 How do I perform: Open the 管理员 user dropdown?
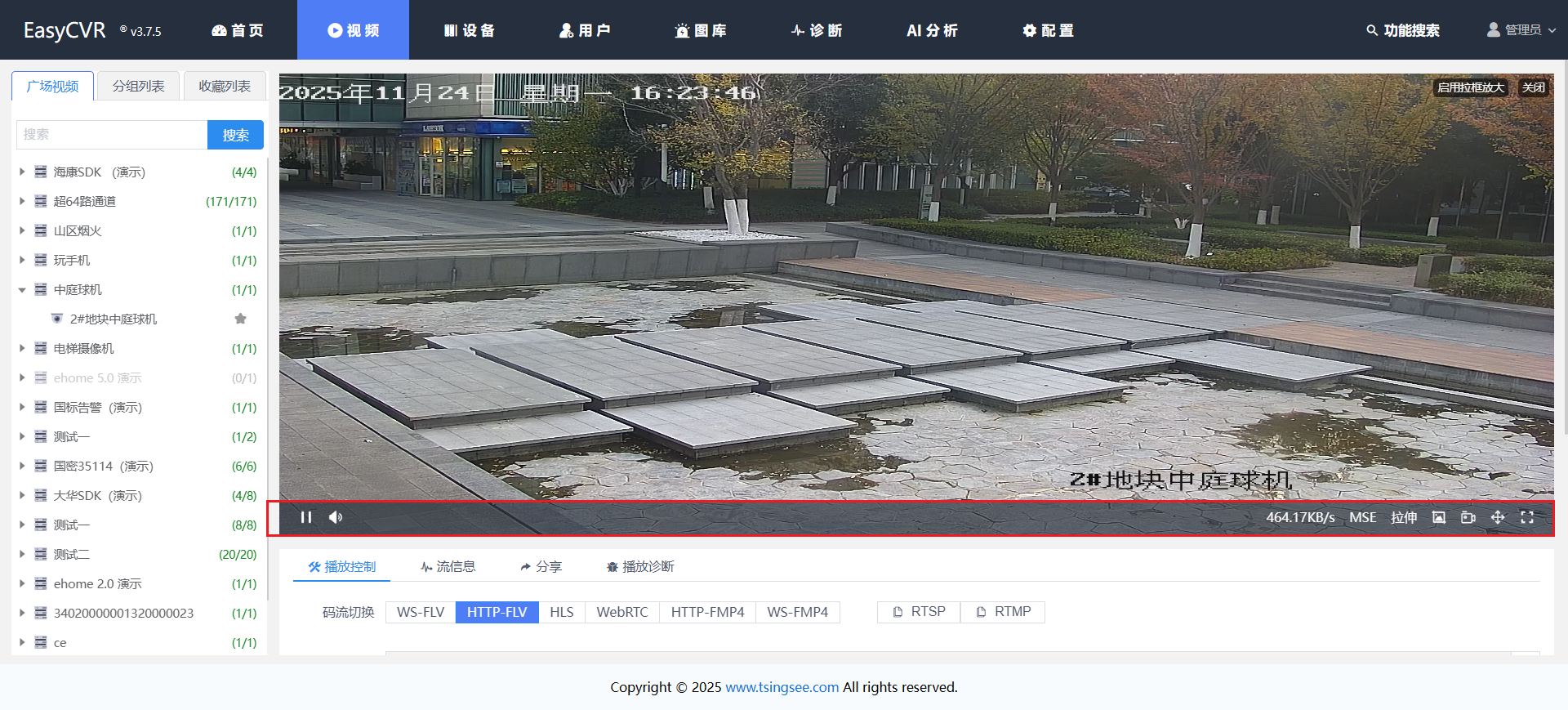coord(1521,30)
